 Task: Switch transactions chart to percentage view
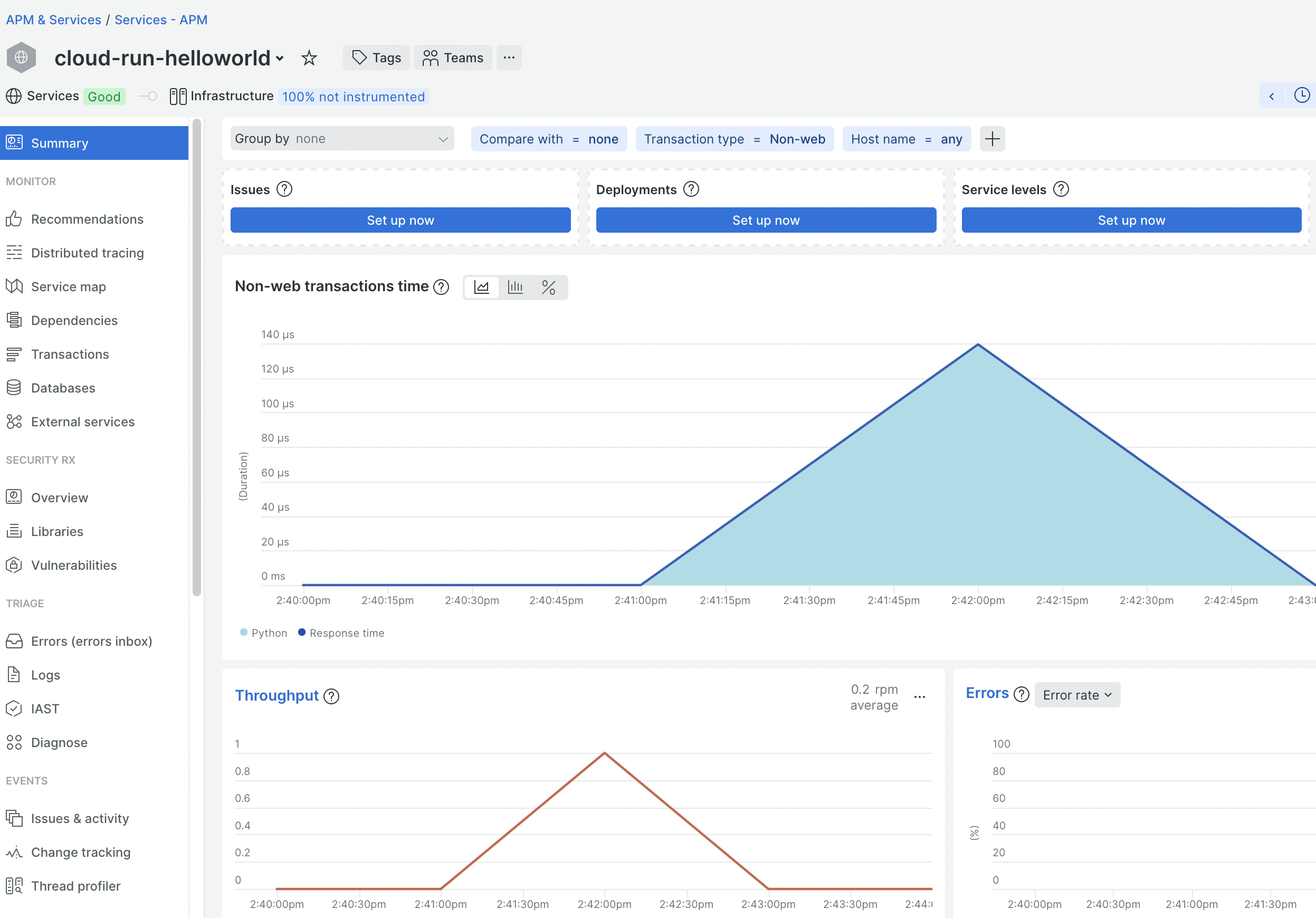pyautogui.click(x=549, y=287)
